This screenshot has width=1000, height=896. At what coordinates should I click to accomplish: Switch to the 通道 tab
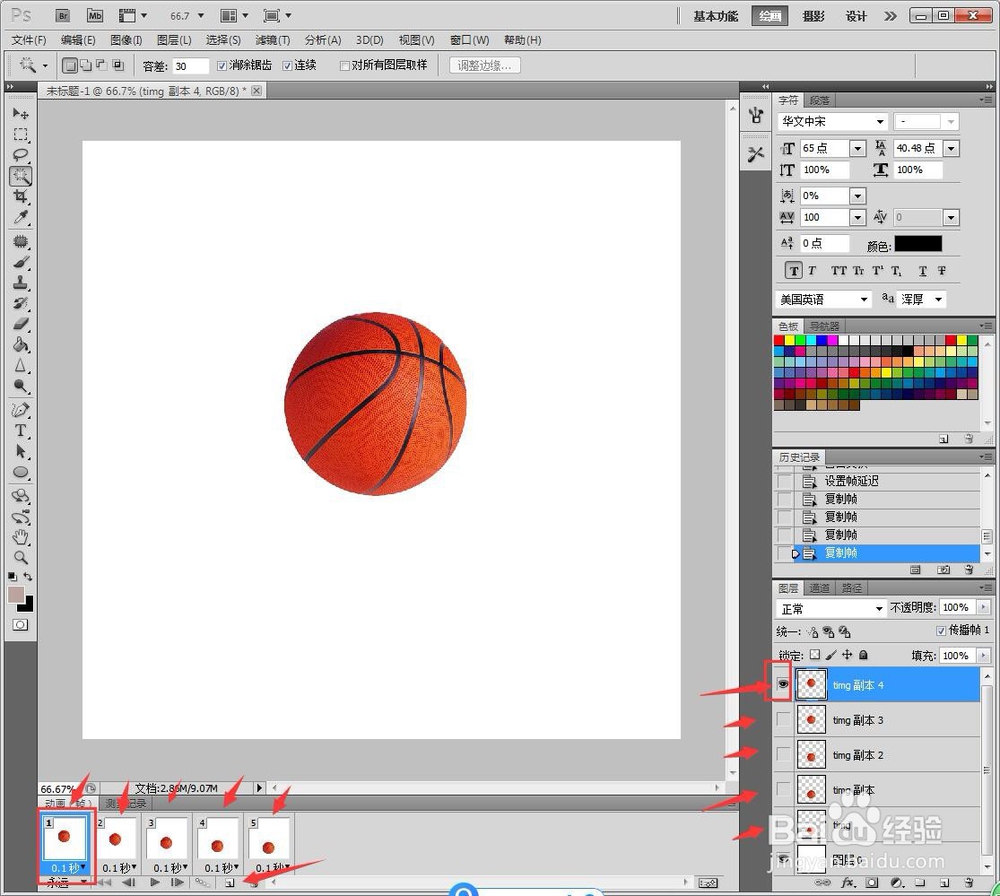821,588
